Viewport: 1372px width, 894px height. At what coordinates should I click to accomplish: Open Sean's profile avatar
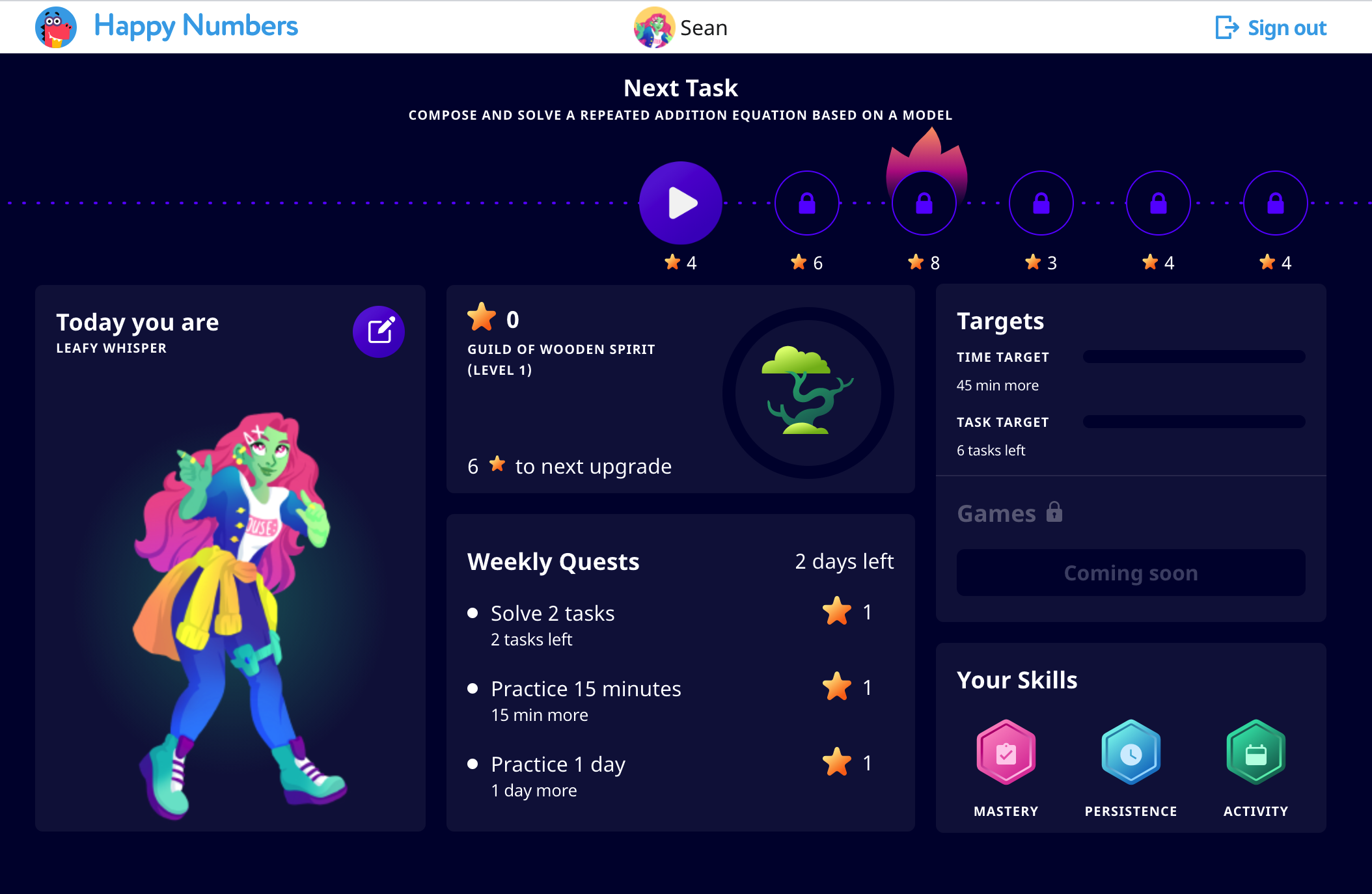click(x=654, y=27)
